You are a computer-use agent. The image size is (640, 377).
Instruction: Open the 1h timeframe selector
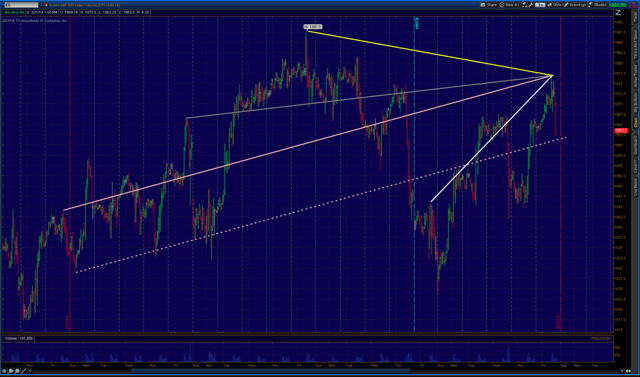click(540, 5)
